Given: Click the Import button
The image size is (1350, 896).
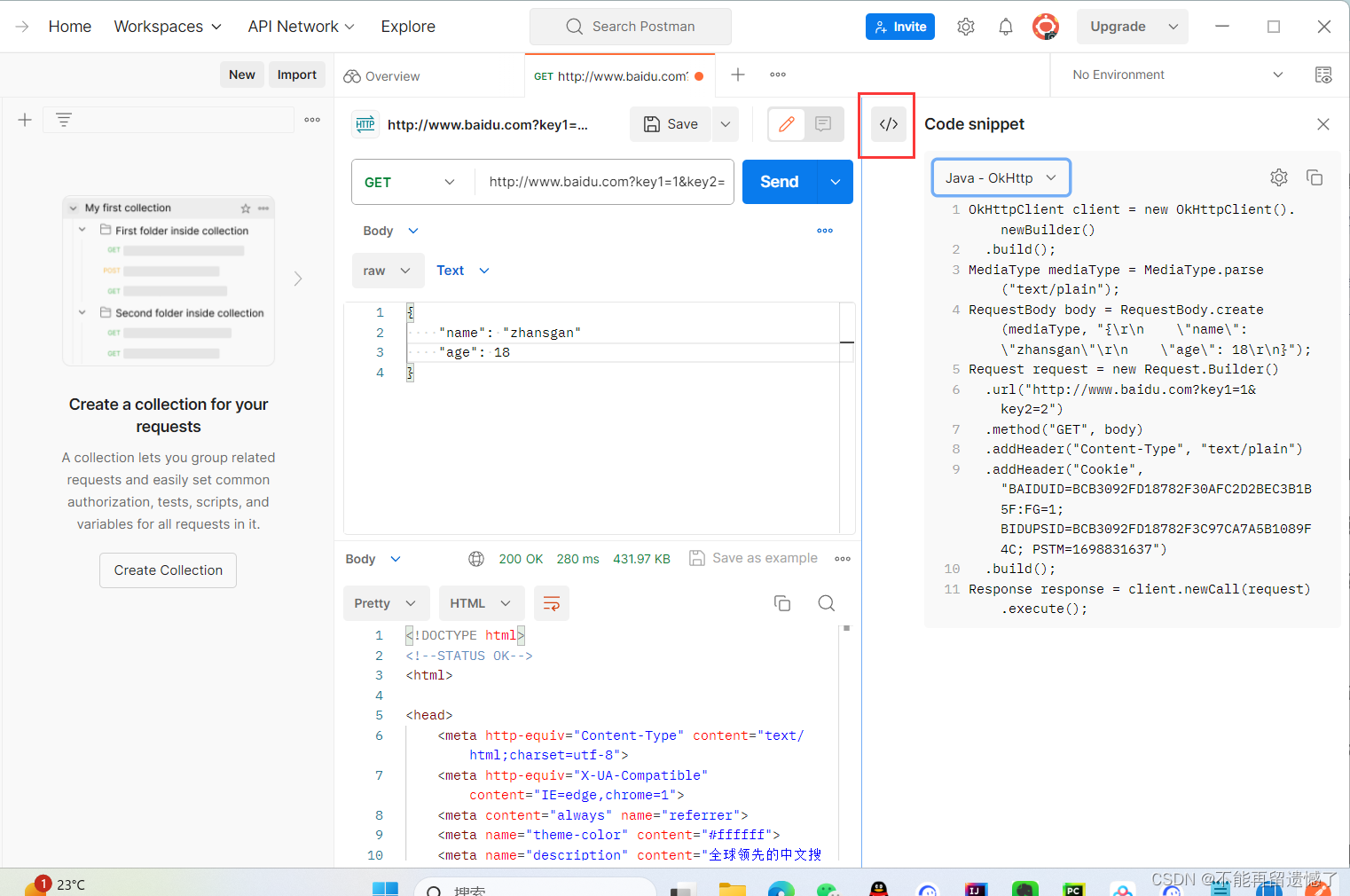Looking at the screenshot, I should (x=297, y=75).
